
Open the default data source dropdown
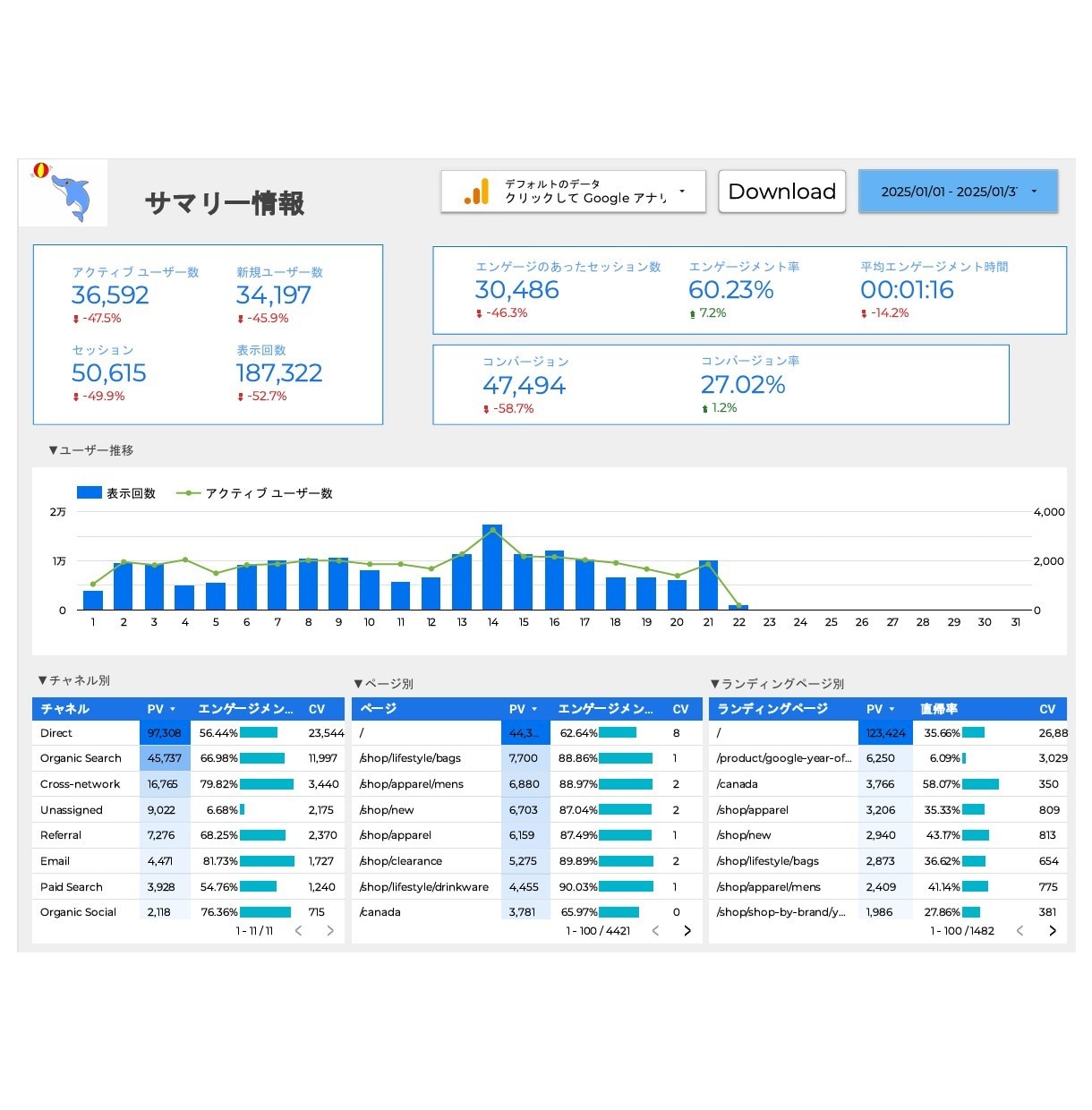573,192
